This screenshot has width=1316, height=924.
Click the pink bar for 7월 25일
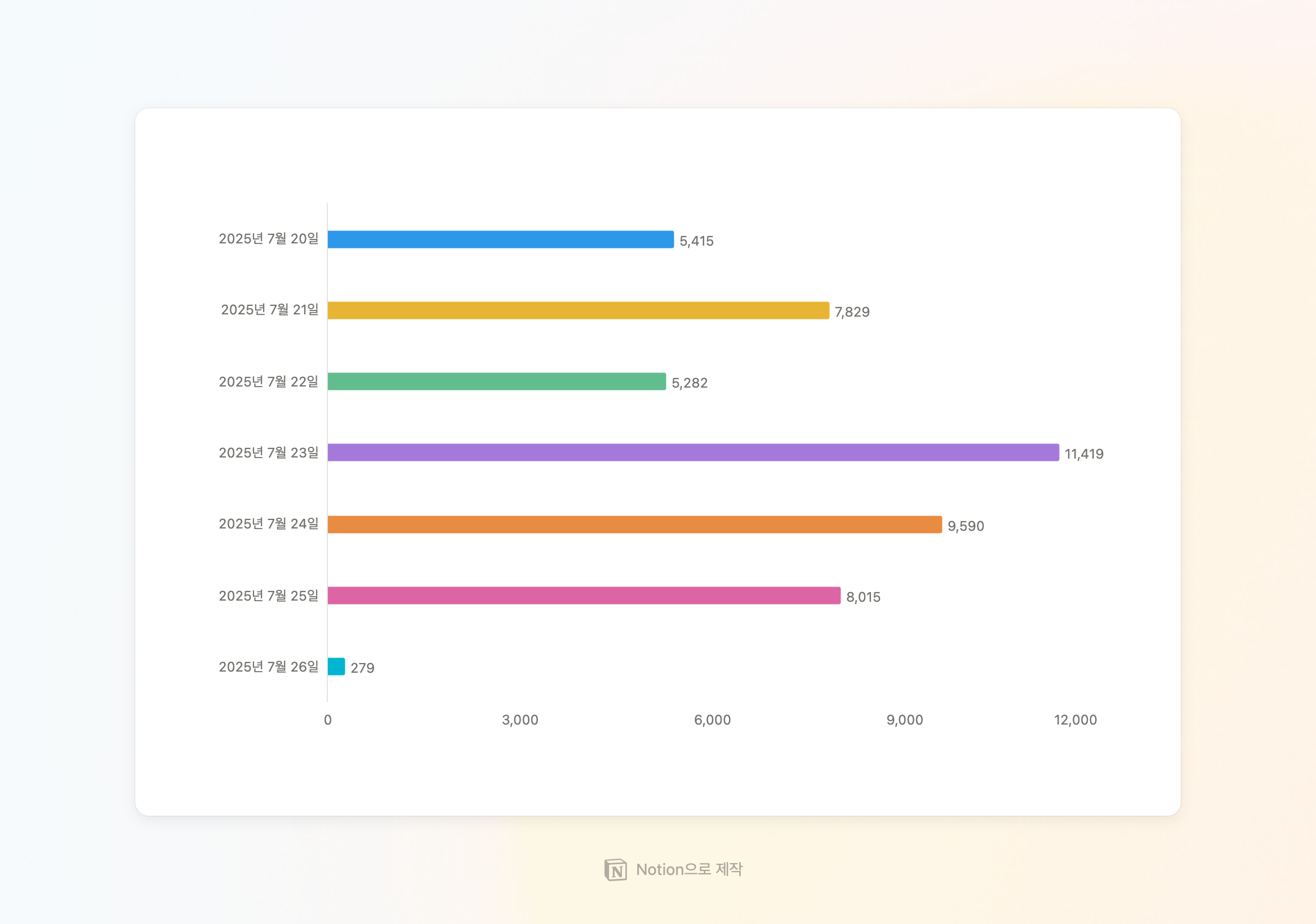(584, 596)
